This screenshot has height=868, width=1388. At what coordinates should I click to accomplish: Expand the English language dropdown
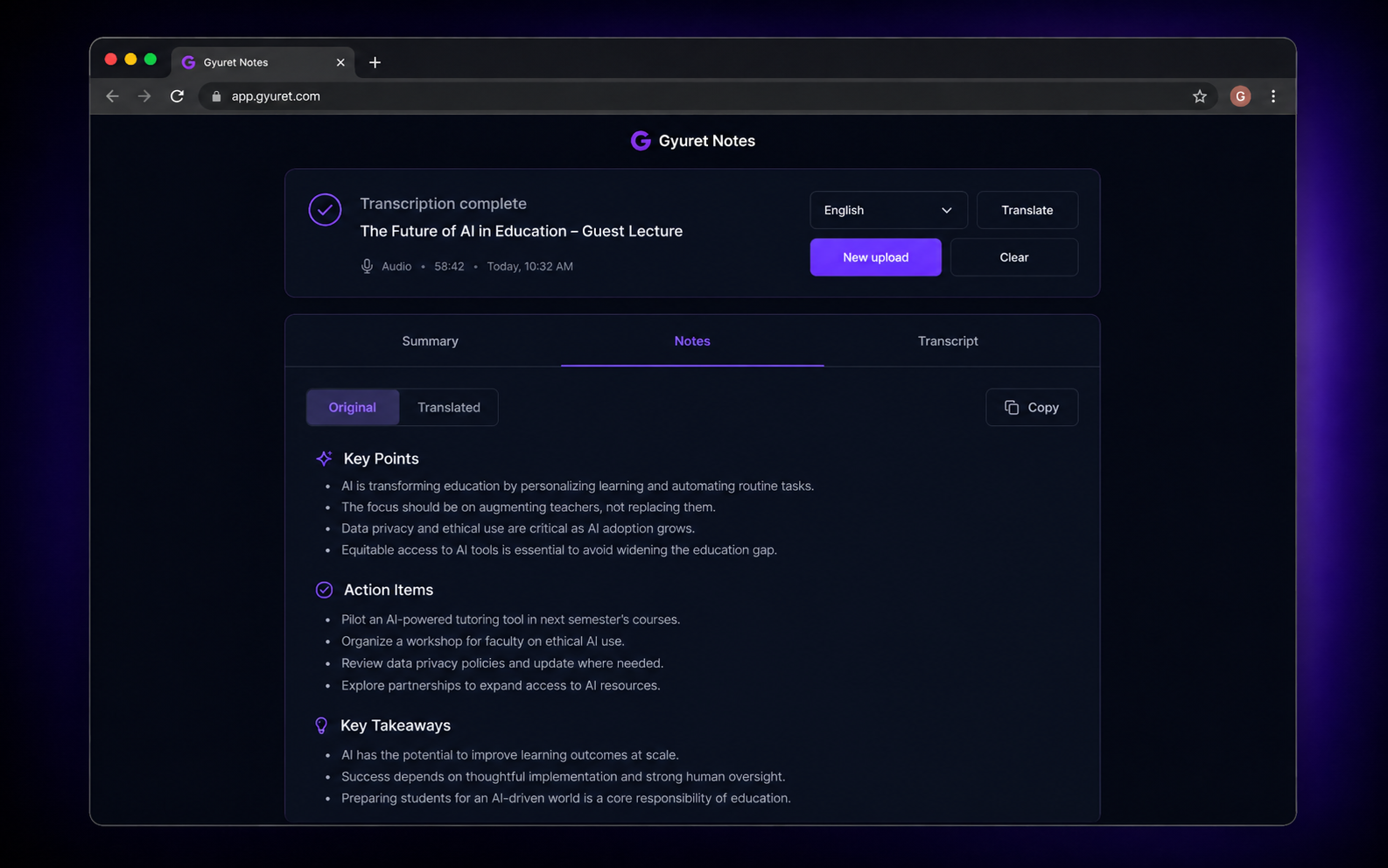click(888, 210)
